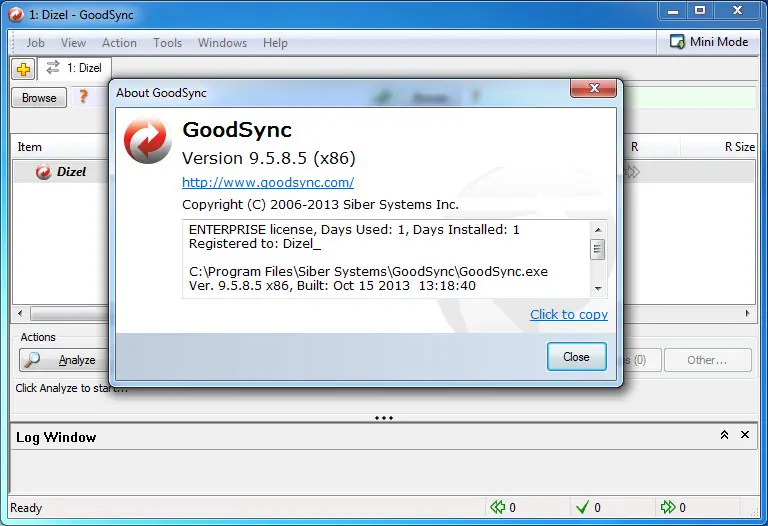Click 'Registered to: Dizel_' text line
This screenshot has width=768, height=526.
[x=255, y=244]
